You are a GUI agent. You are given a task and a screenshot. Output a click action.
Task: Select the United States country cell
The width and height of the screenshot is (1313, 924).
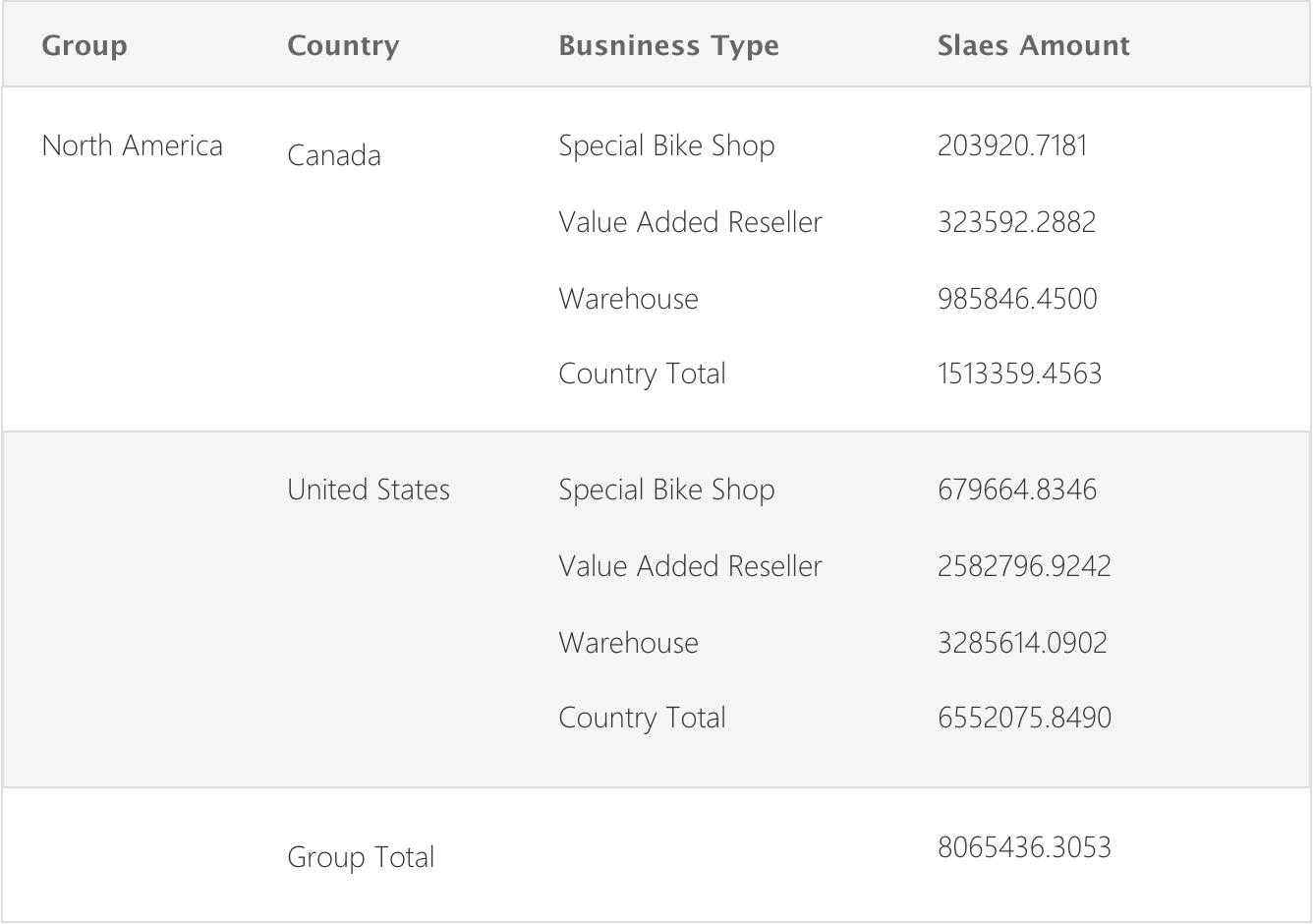pos(369,490)
